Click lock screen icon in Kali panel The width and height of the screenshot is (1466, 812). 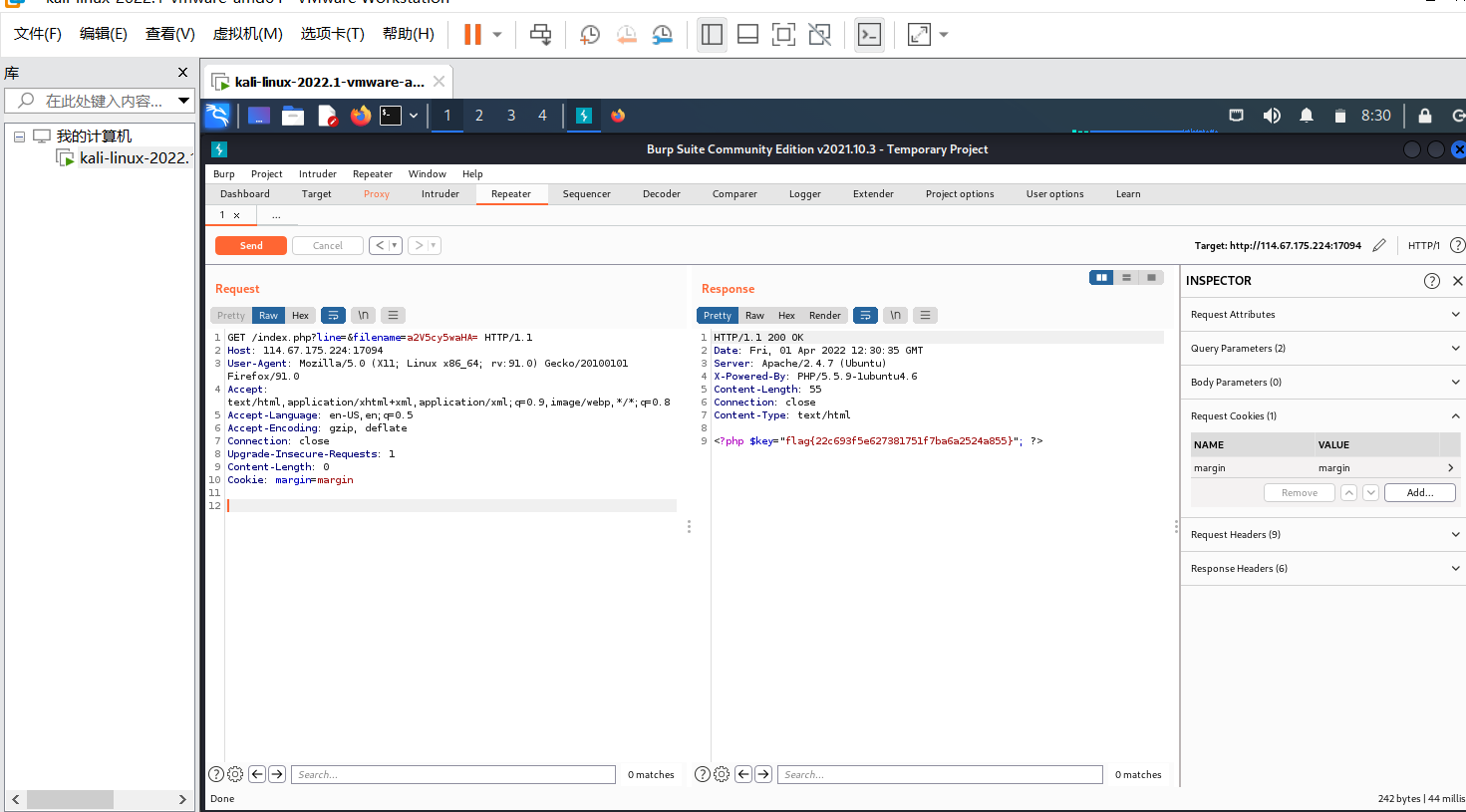click(1425, 116)
